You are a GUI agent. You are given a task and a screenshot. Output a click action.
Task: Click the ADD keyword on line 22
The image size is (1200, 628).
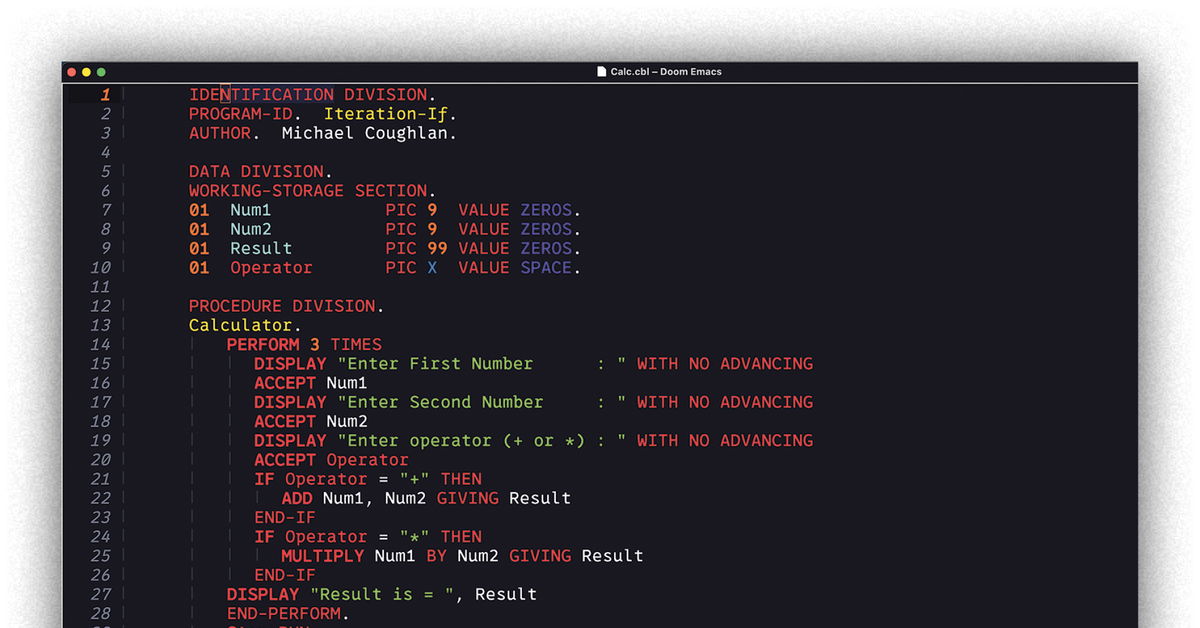coord(297,498)
